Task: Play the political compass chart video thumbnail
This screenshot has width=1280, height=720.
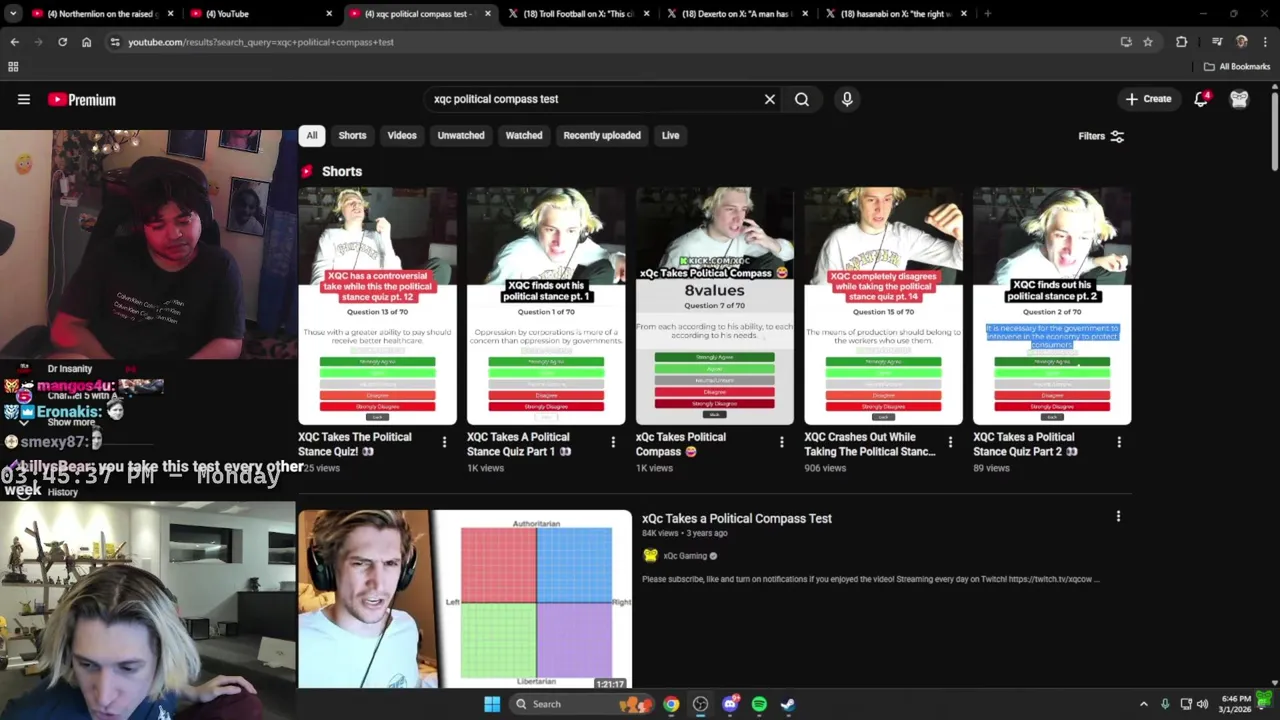Action: pyautogui.click(x=465, y=600)
